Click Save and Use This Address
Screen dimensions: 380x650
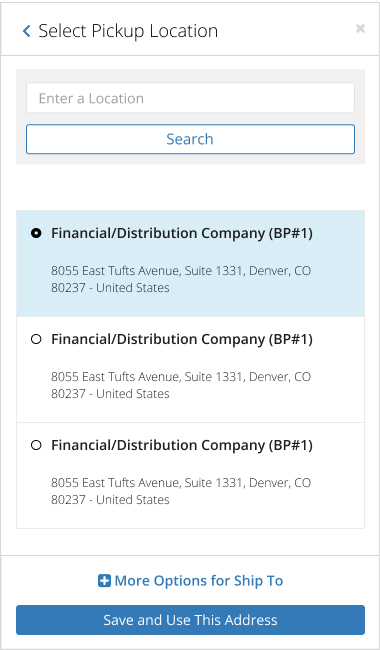click(190, 620)
